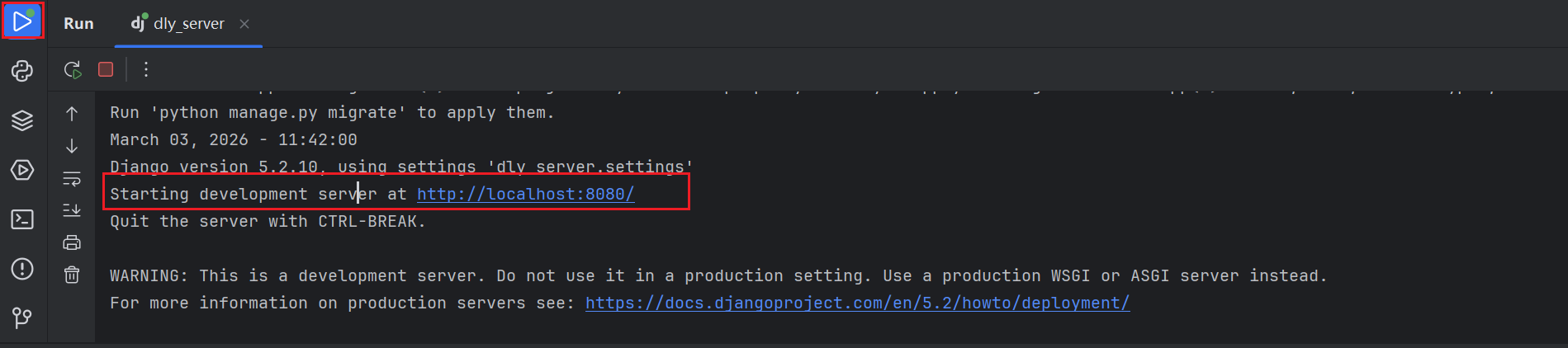1568x348 pixels.
Task: Open the Python Packages tool window
Action: coord(22,120)
